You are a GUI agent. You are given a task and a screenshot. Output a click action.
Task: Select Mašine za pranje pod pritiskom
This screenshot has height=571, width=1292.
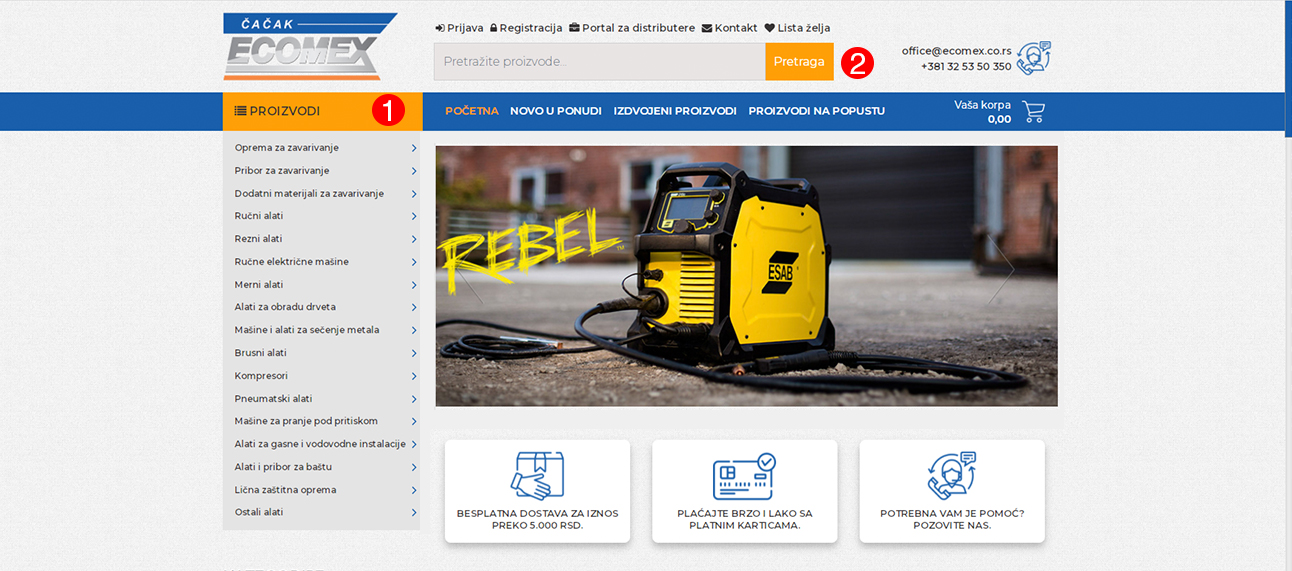click(322, 421)
